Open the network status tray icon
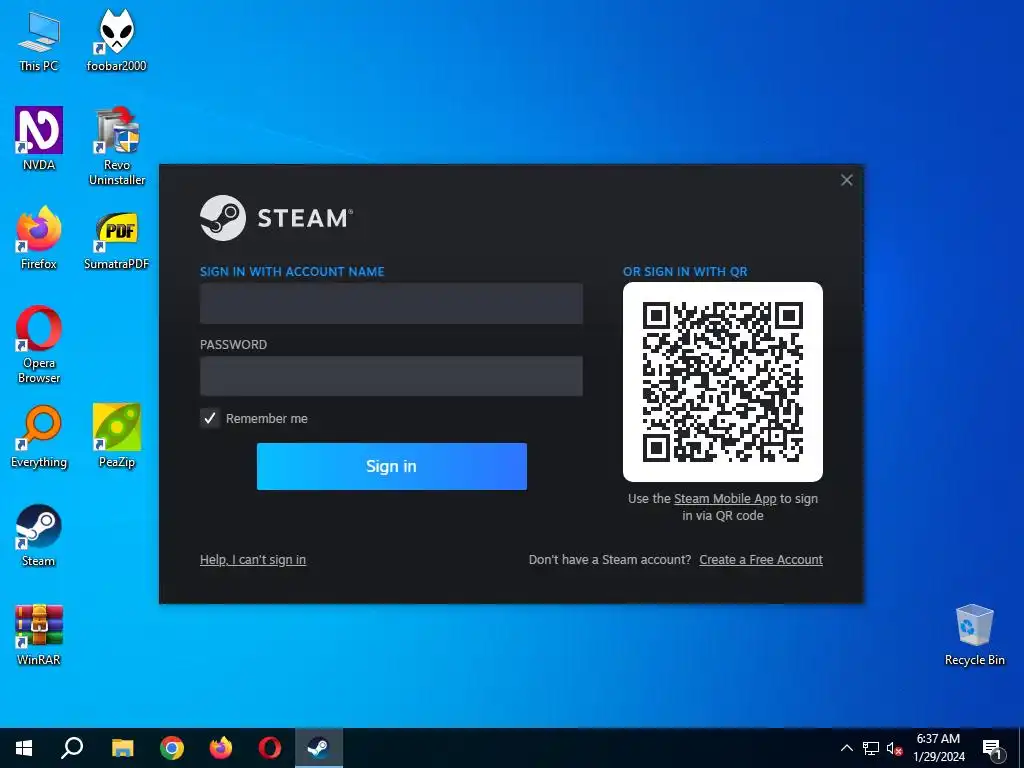This screenshot has width=1024, height=768. pyautogui.click(x=871, y=748)
